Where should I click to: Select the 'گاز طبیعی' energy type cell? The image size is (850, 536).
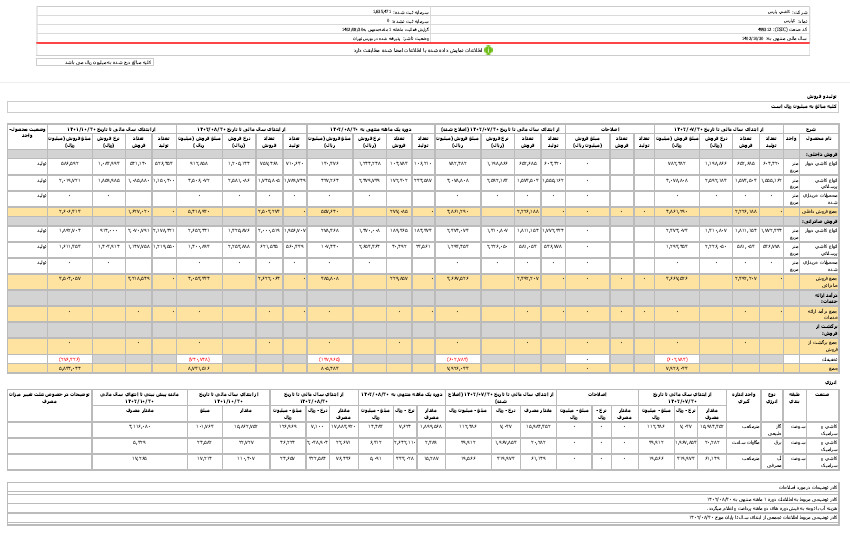tap(771, 430)
